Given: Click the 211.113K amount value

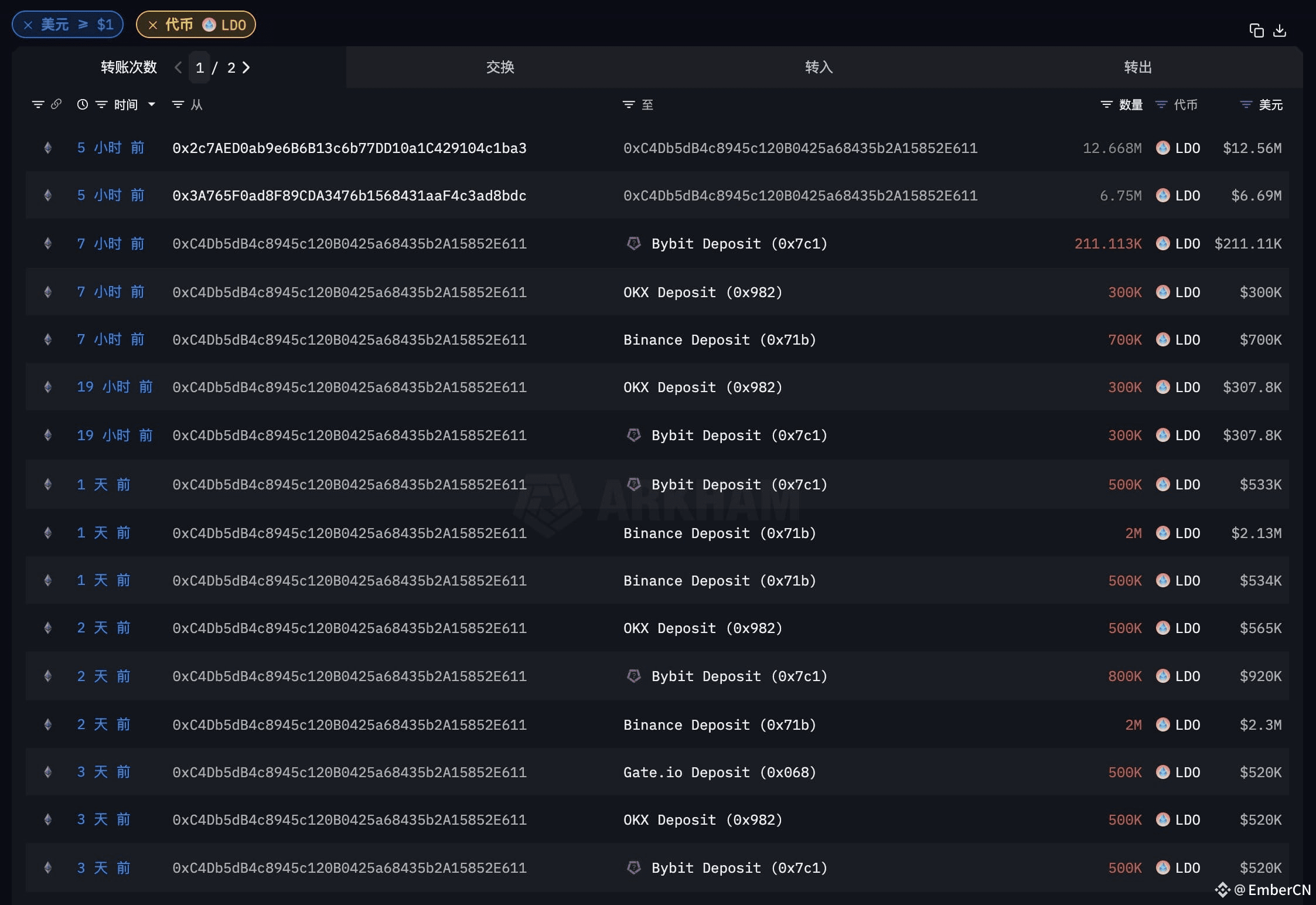Looking at the screenshot, I should click(1108, 244).
